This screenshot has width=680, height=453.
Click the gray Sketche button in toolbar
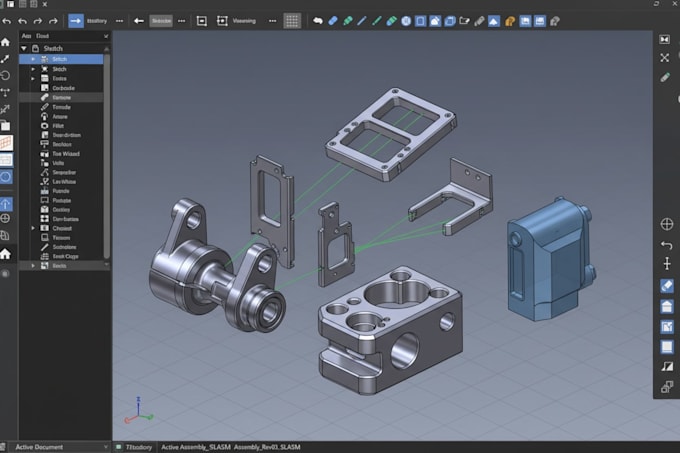[x=161, y=21]
